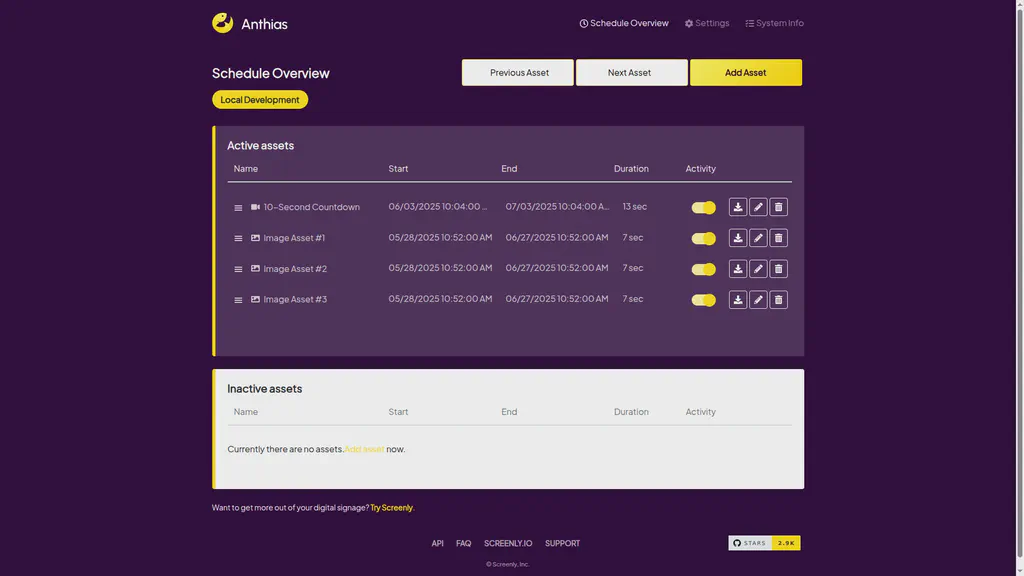Click the Add Asset button
Viewport: 1024px width, 576px height.
click(x=745, y=72)
